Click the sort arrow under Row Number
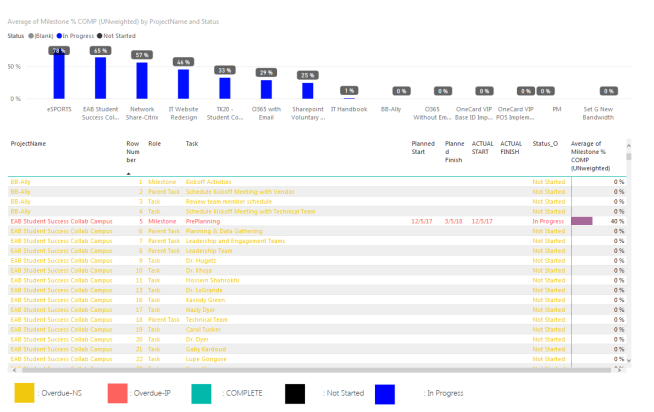654x412 pixels. tap(129, 172)
